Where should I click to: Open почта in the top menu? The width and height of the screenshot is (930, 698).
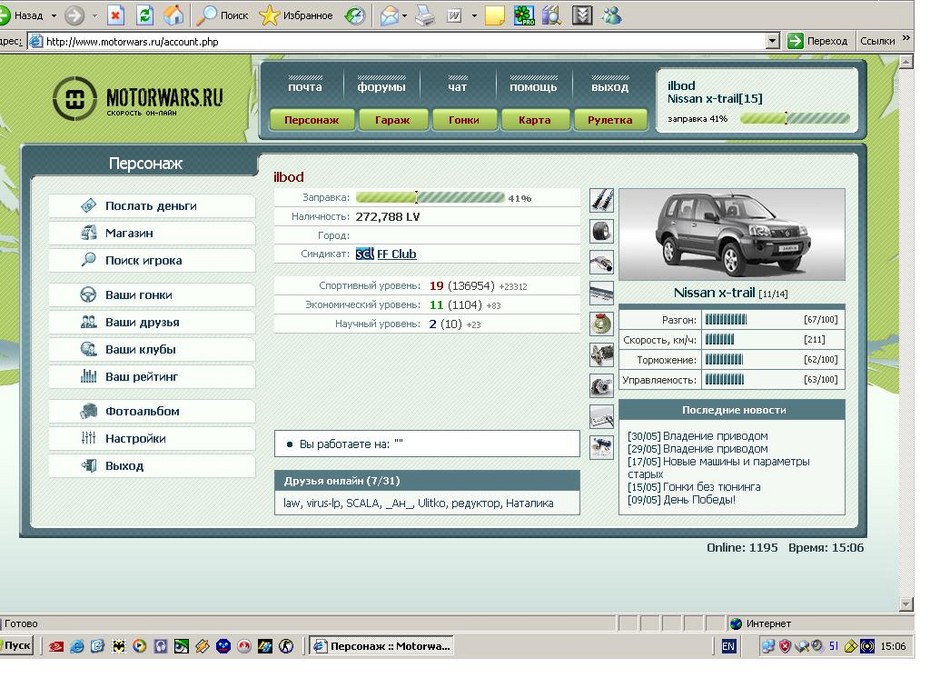coord(305,87)
